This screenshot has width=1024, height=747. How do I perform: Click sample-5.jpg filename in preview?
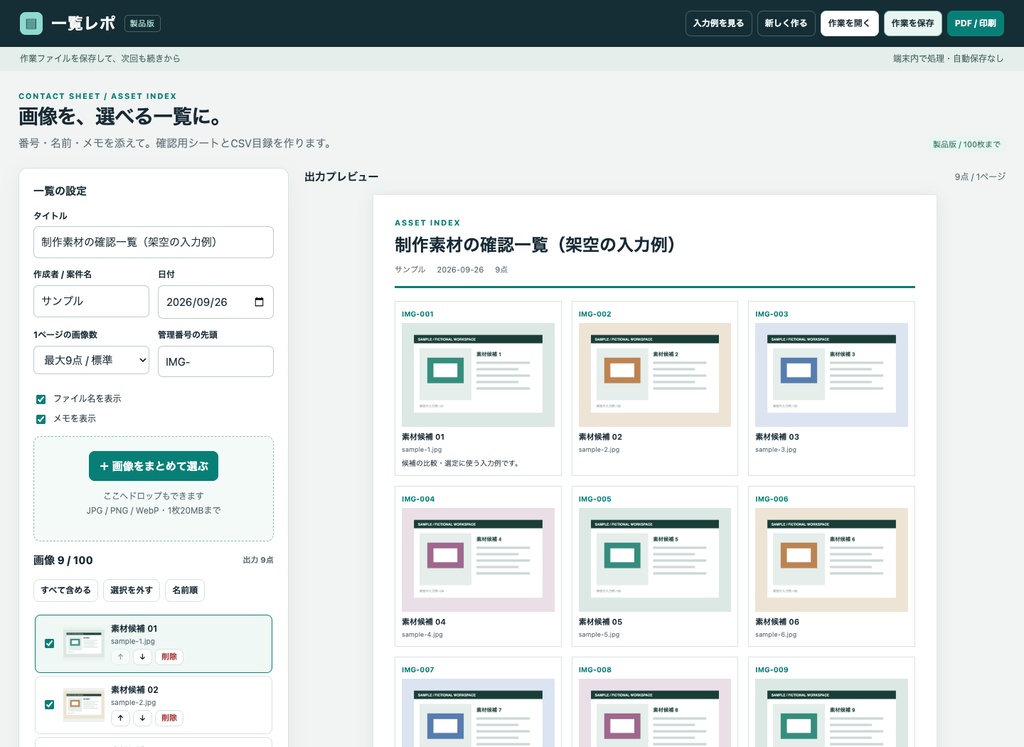tap(599, 634)
